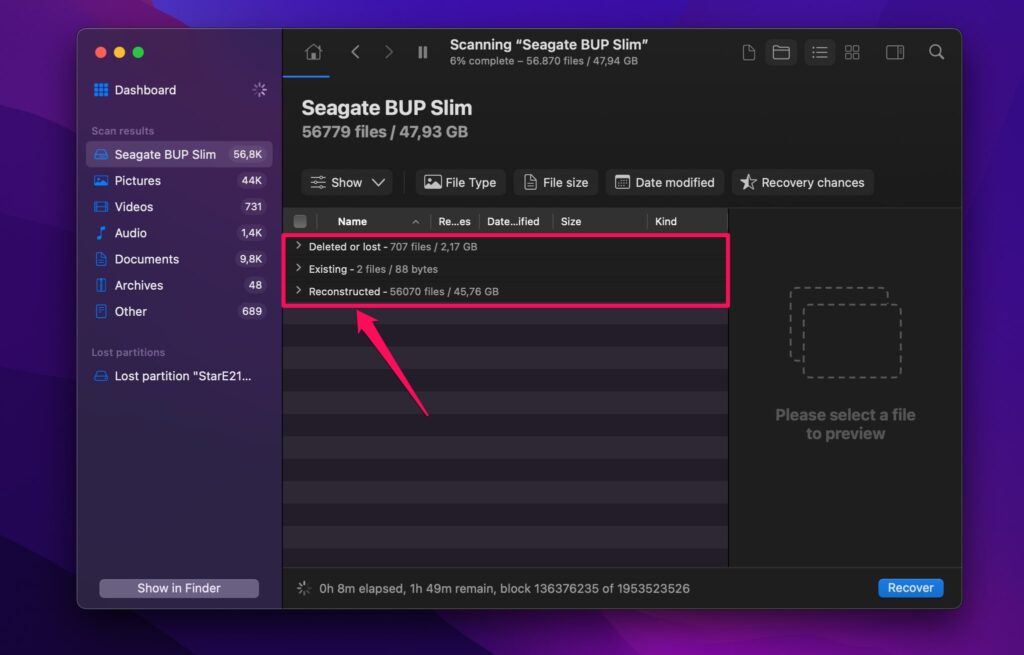Click the Audio music note icon
This screenshot has height=655, width=1024.
[101, 232]
